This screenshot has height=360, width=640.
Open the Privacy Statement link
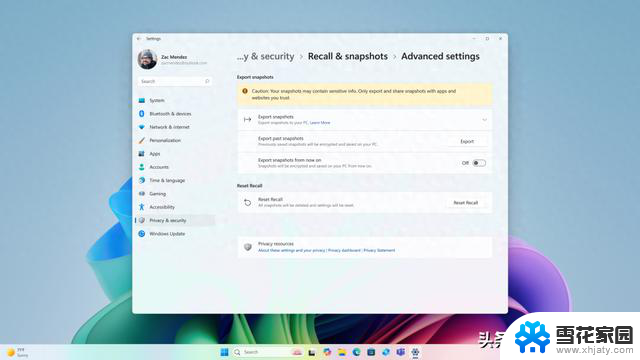[379, 250]
